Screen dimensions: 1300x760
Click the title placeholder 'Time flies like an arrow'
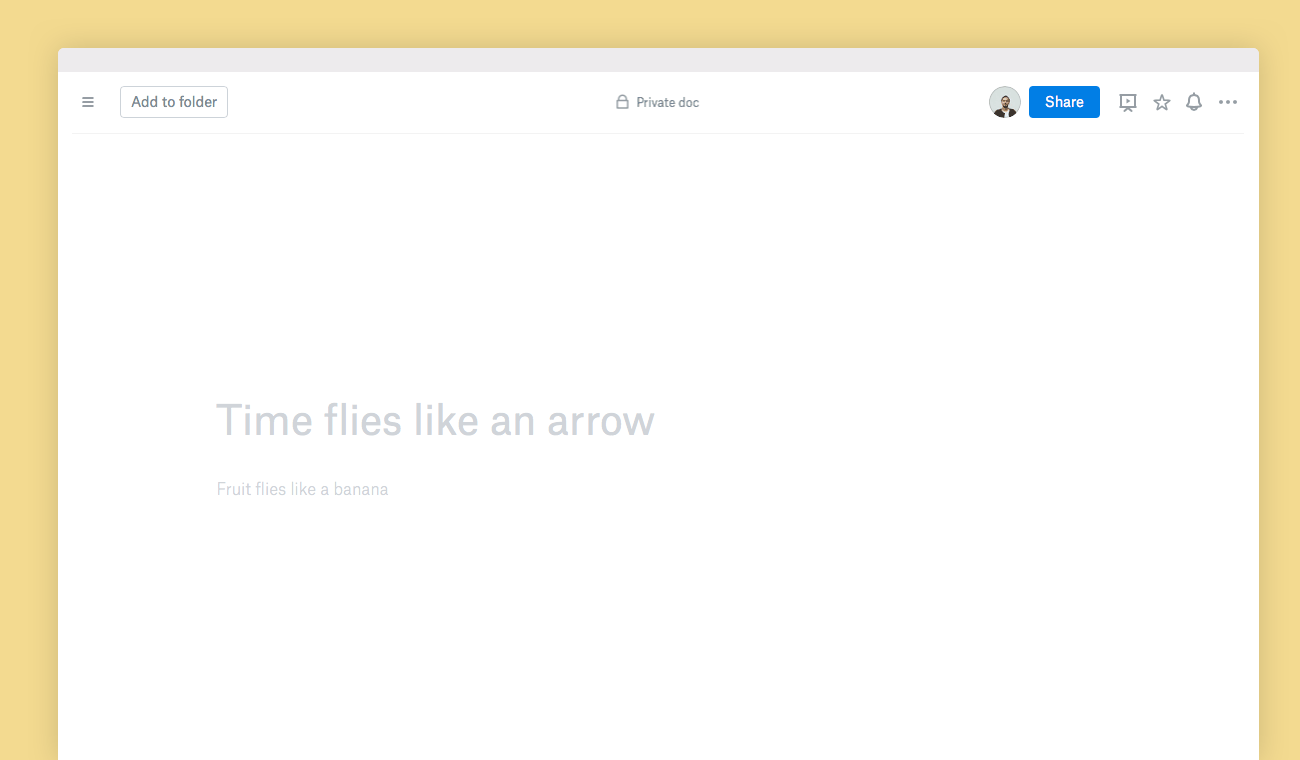(x=435, y=420)
